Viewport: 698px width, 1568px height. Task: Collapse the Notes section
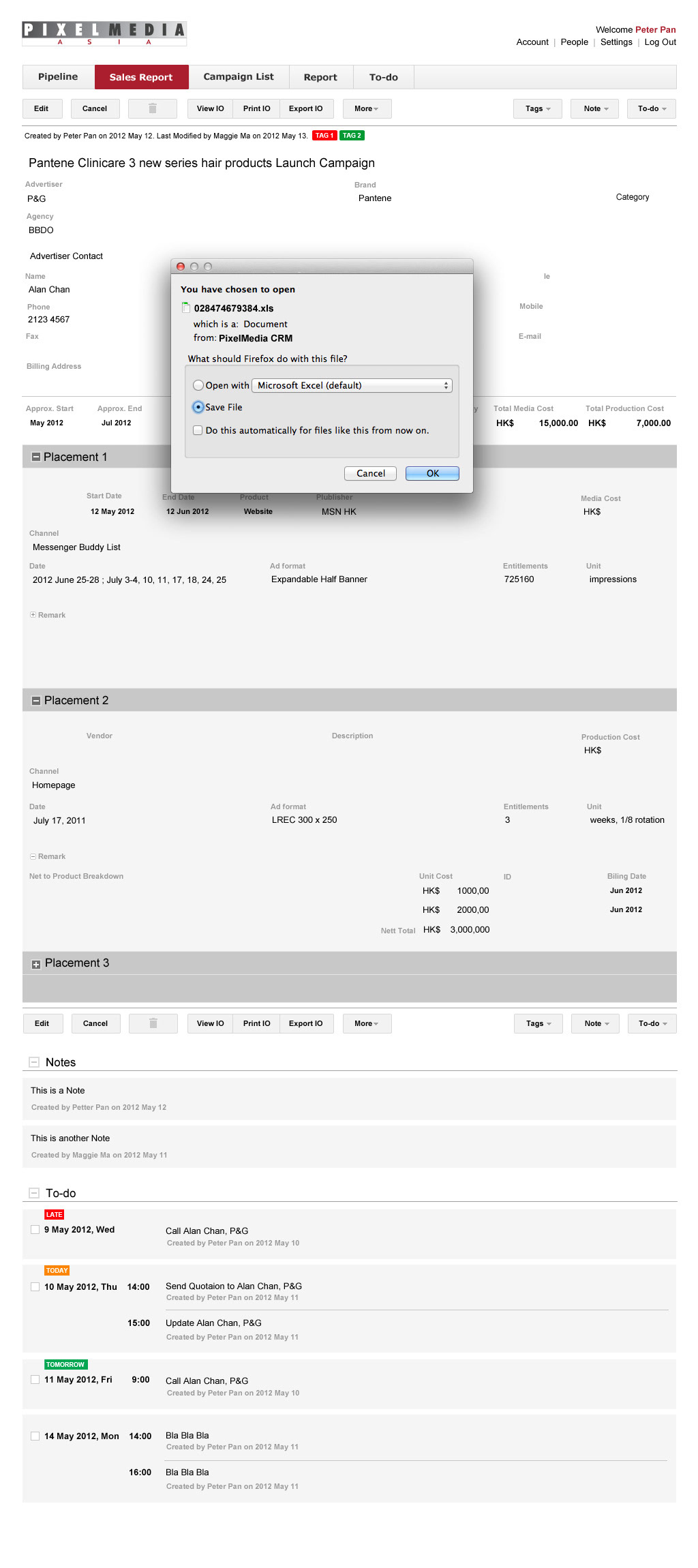pos(34,1062)
